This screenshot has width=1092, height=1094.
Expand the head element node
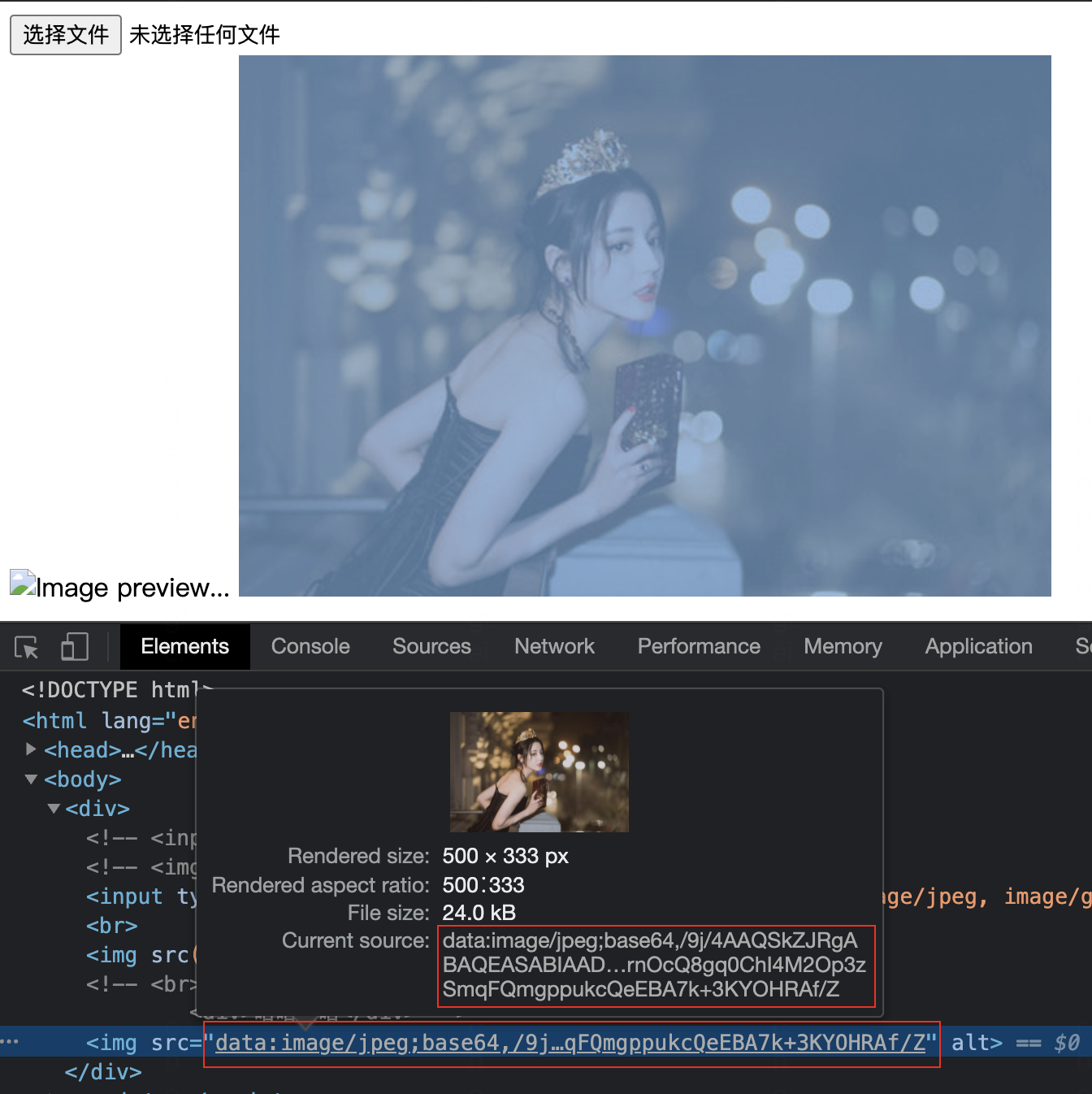coord(30,749)
